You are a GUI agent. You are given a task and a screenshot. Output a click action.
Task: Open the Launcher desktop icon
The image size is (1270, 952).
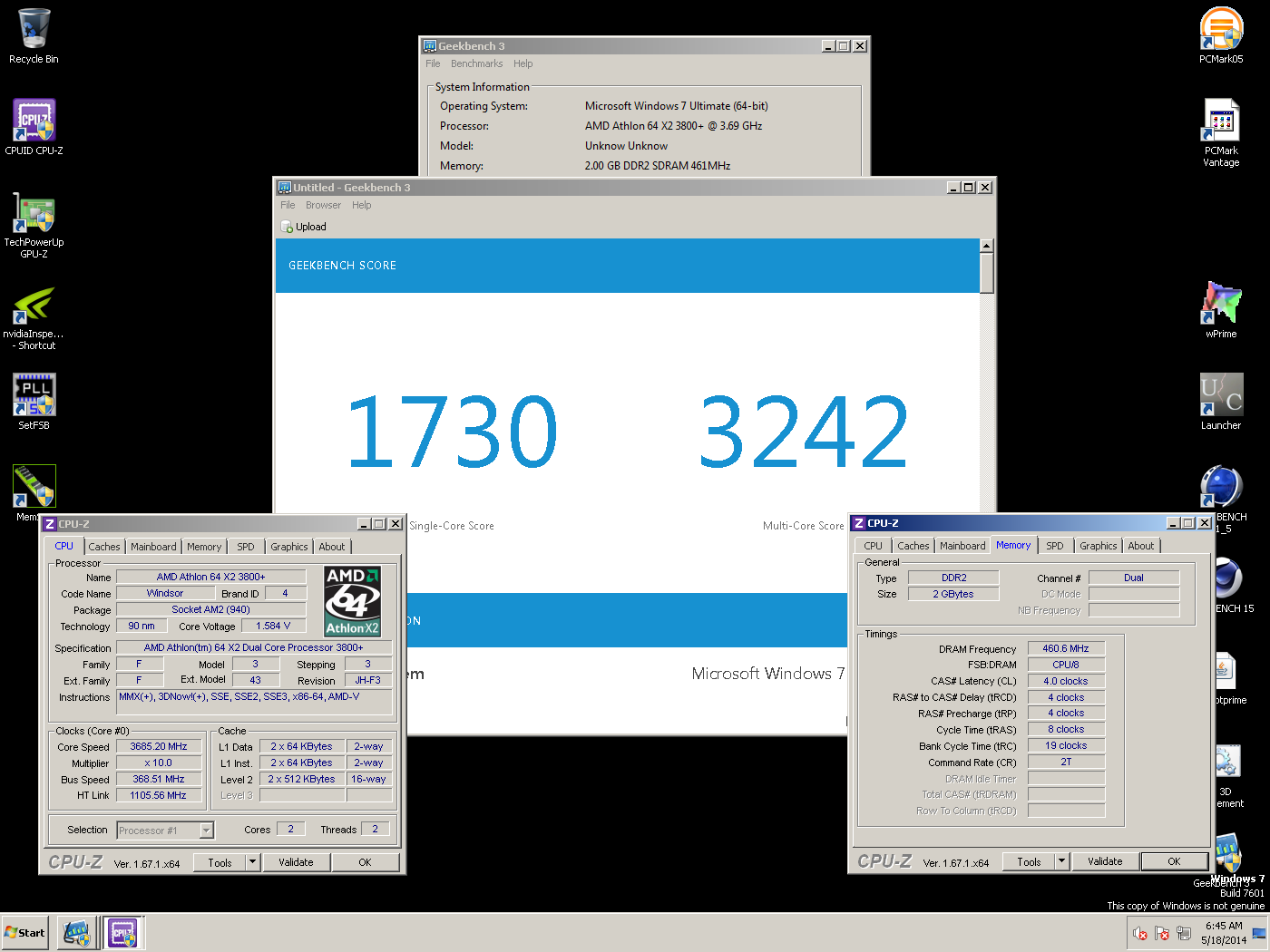point(1221,401)
